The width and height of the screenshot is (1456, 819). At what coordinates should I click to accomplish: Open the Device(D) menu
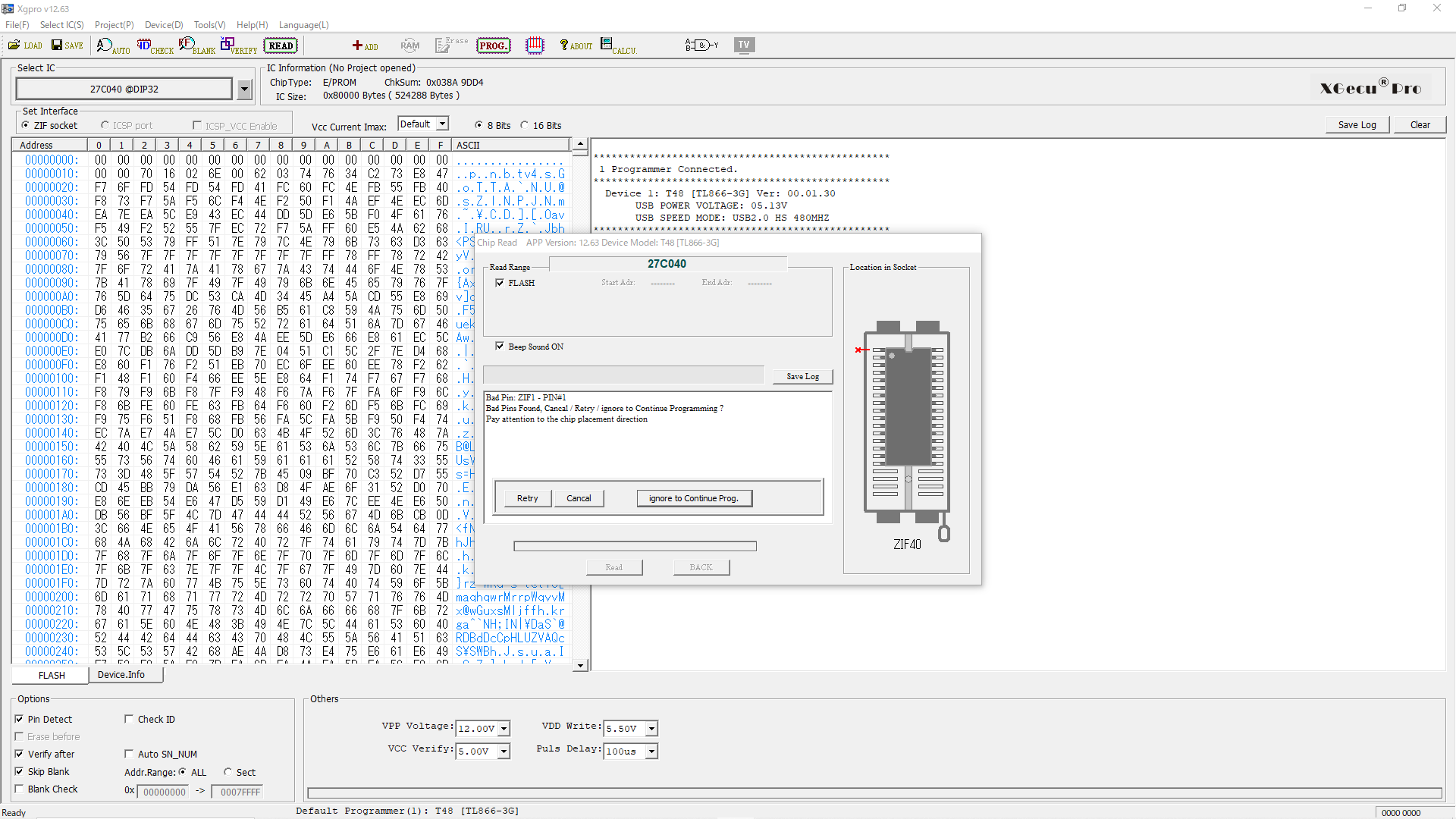pos(164,25)
